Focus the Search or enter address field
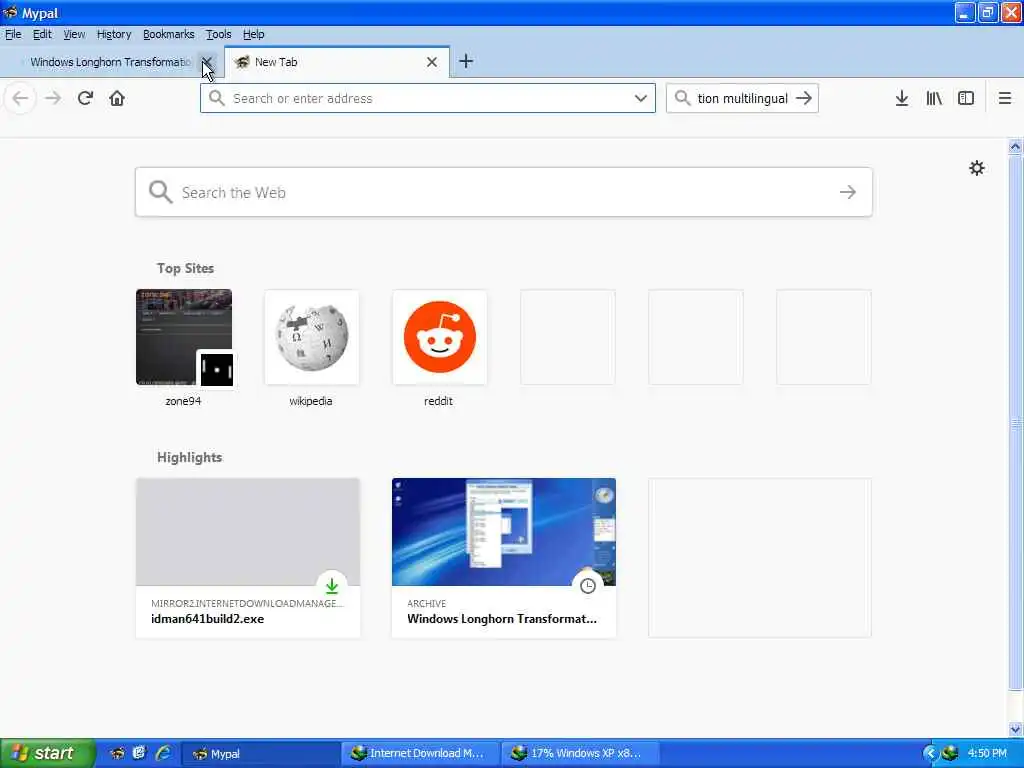 428,99
